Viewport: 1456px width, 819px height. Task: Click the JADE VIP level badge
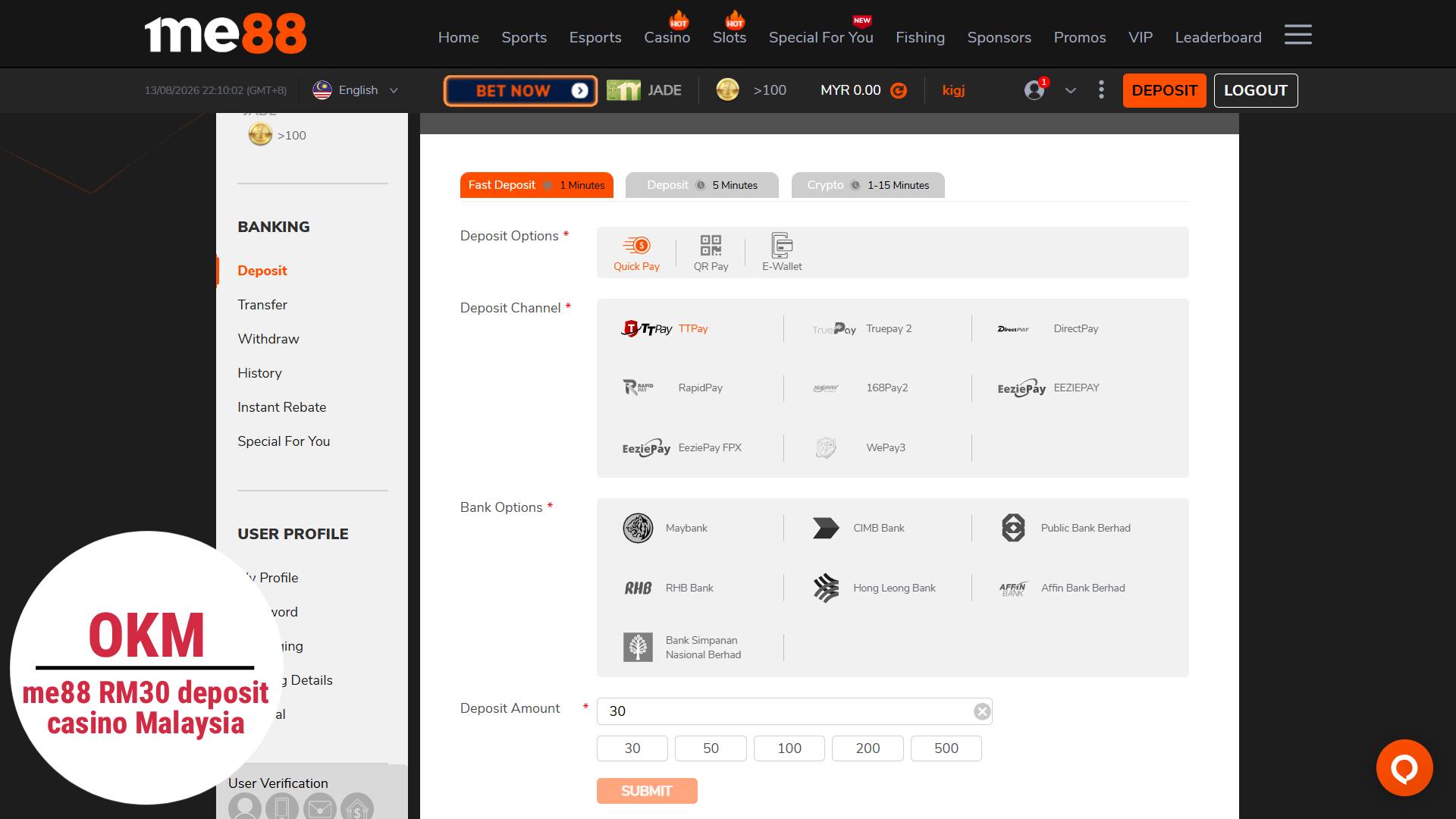tap(644, 90)
